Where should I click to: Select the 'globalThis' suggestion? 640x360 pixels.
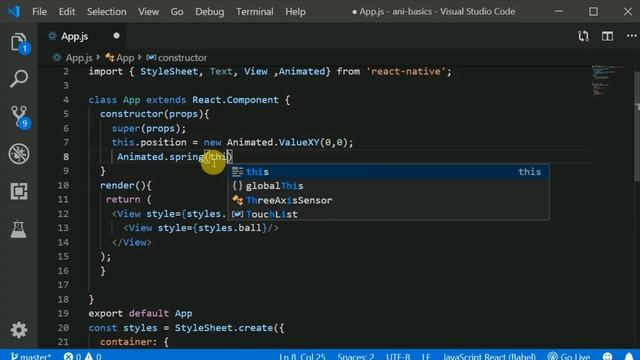pyautogui.click(x=388, y=186)
